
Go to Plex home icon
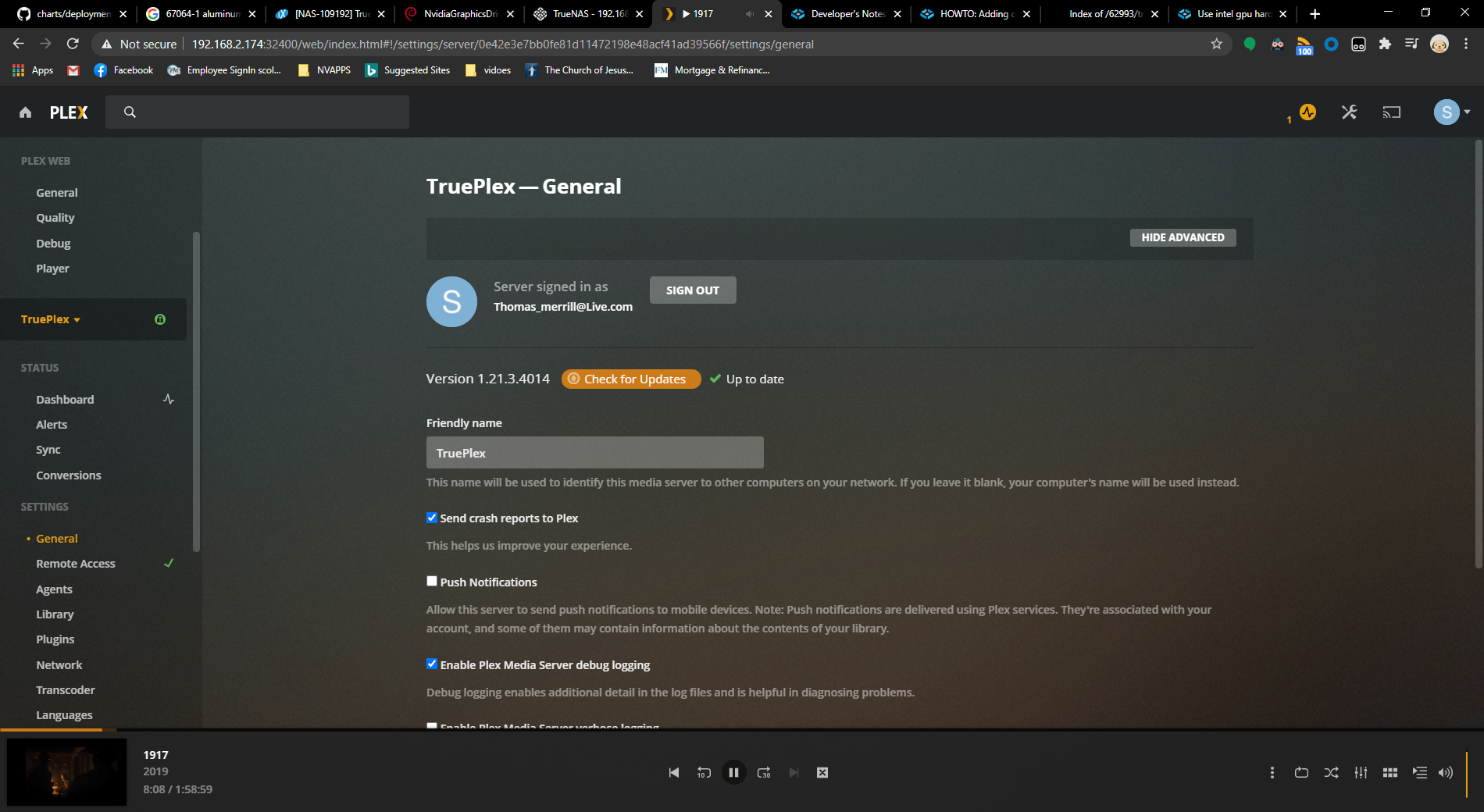click(x=26, y=112)
